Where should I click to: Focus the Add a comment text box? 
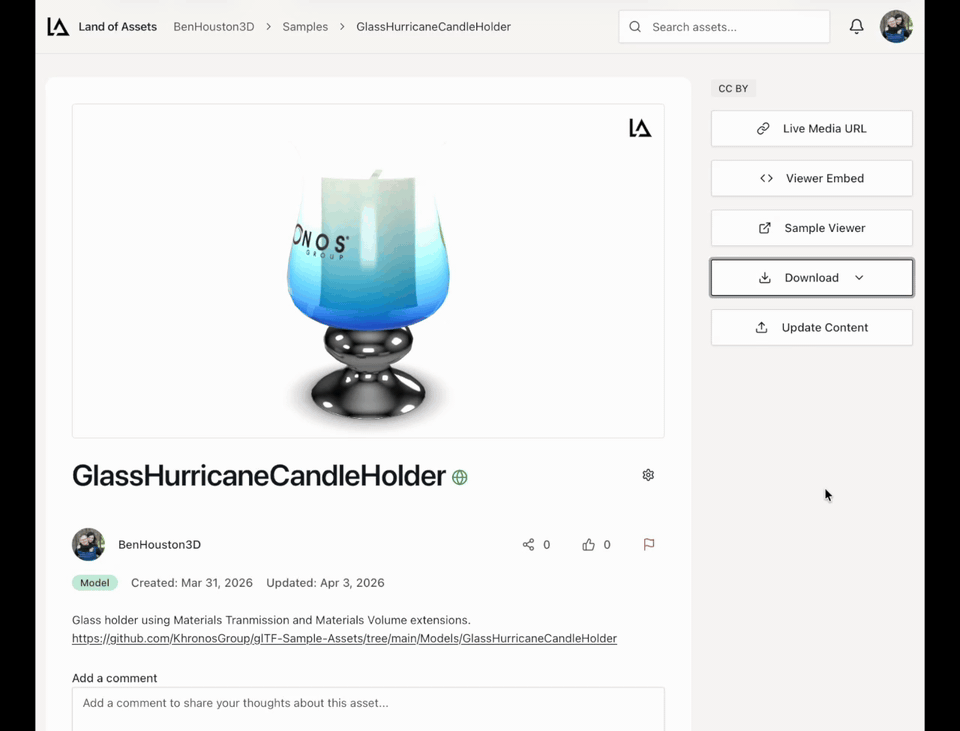[x=368, y=709]
